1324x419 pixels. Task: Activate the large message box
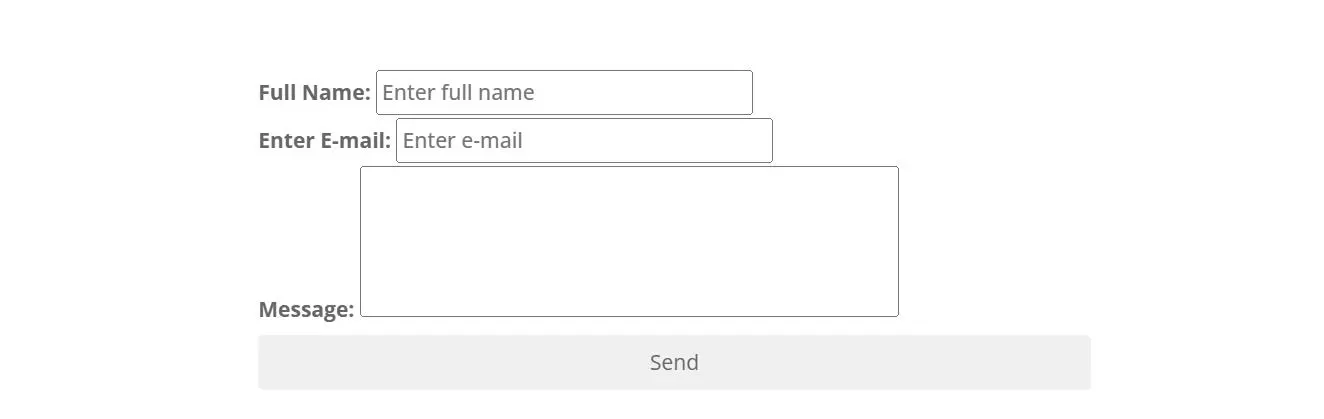(629, 241)
